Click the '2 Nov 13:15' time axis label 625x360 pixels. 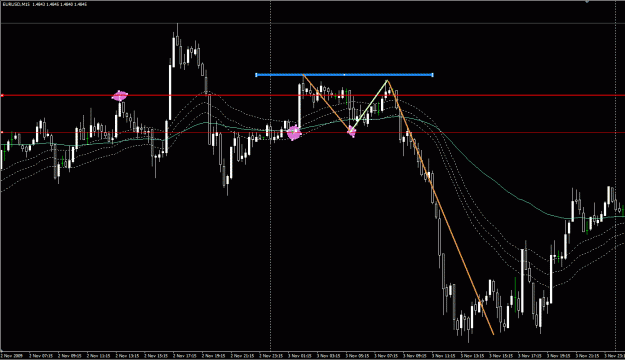pyautogui.click(x=128, y=355)
